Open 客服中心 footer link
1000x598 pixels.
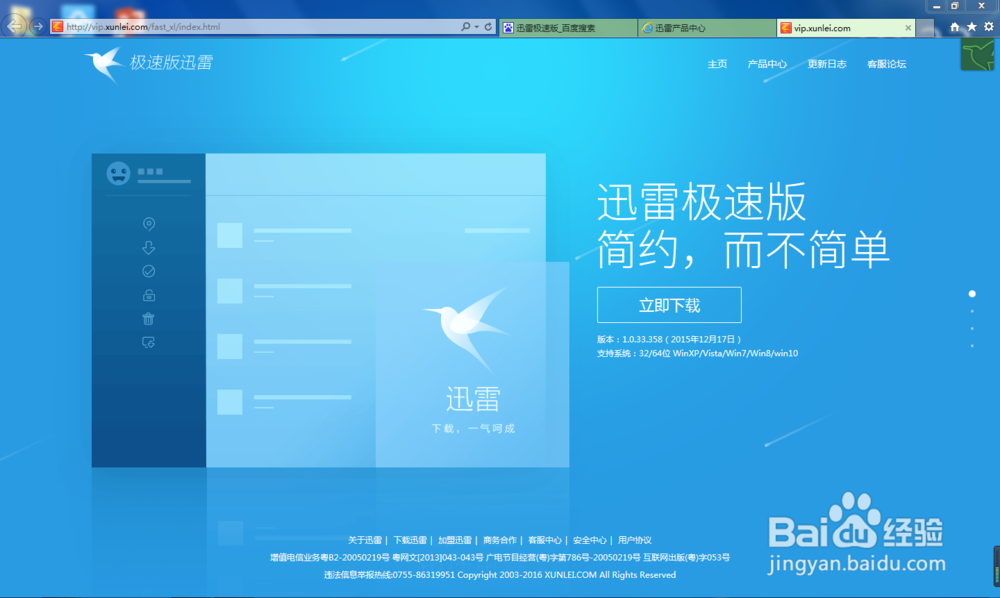pyautogui.click(x=545, y=540)
